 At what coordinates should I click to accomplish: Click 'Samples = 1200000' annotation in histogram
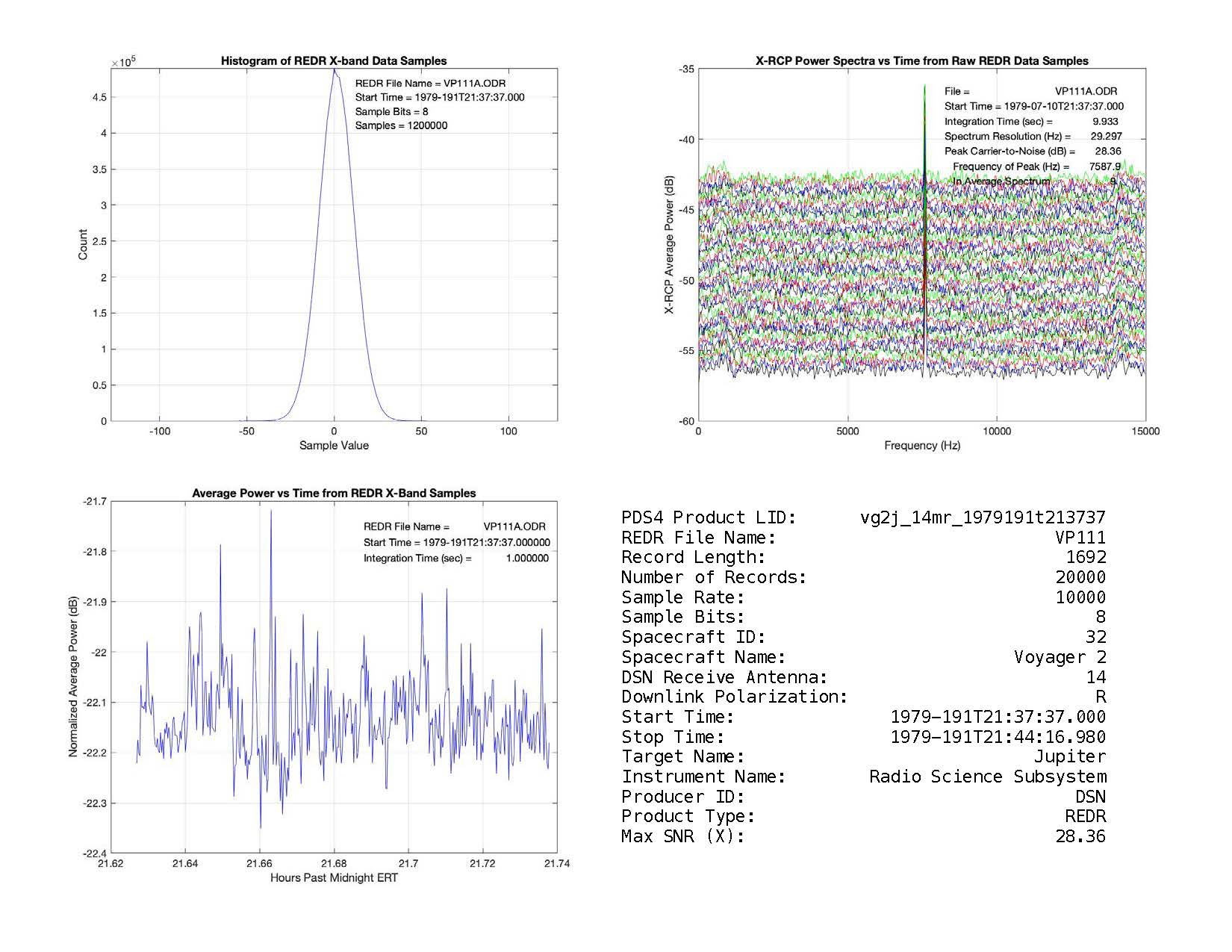401,125
